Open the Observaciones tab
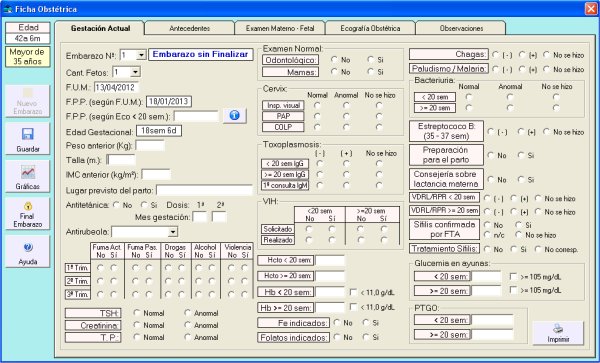The image size is (600, 363). pos(461,28)
